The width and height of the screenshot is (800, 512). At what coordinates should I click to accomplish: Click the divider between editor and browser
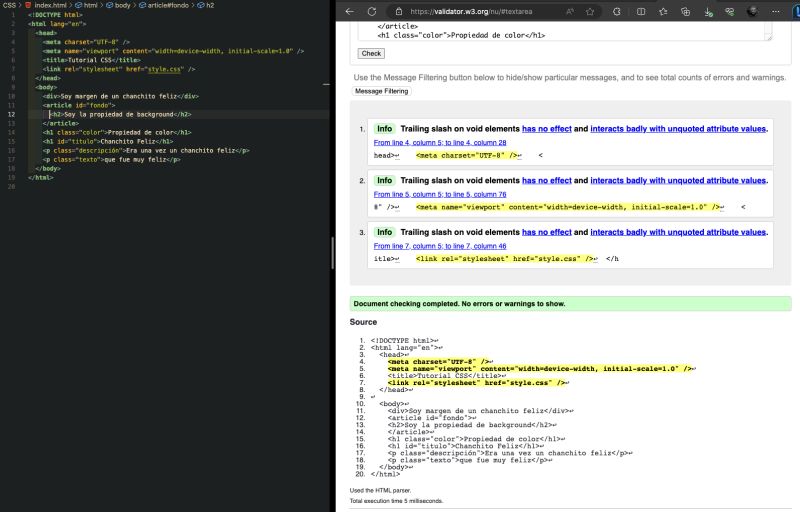[333, 255]
